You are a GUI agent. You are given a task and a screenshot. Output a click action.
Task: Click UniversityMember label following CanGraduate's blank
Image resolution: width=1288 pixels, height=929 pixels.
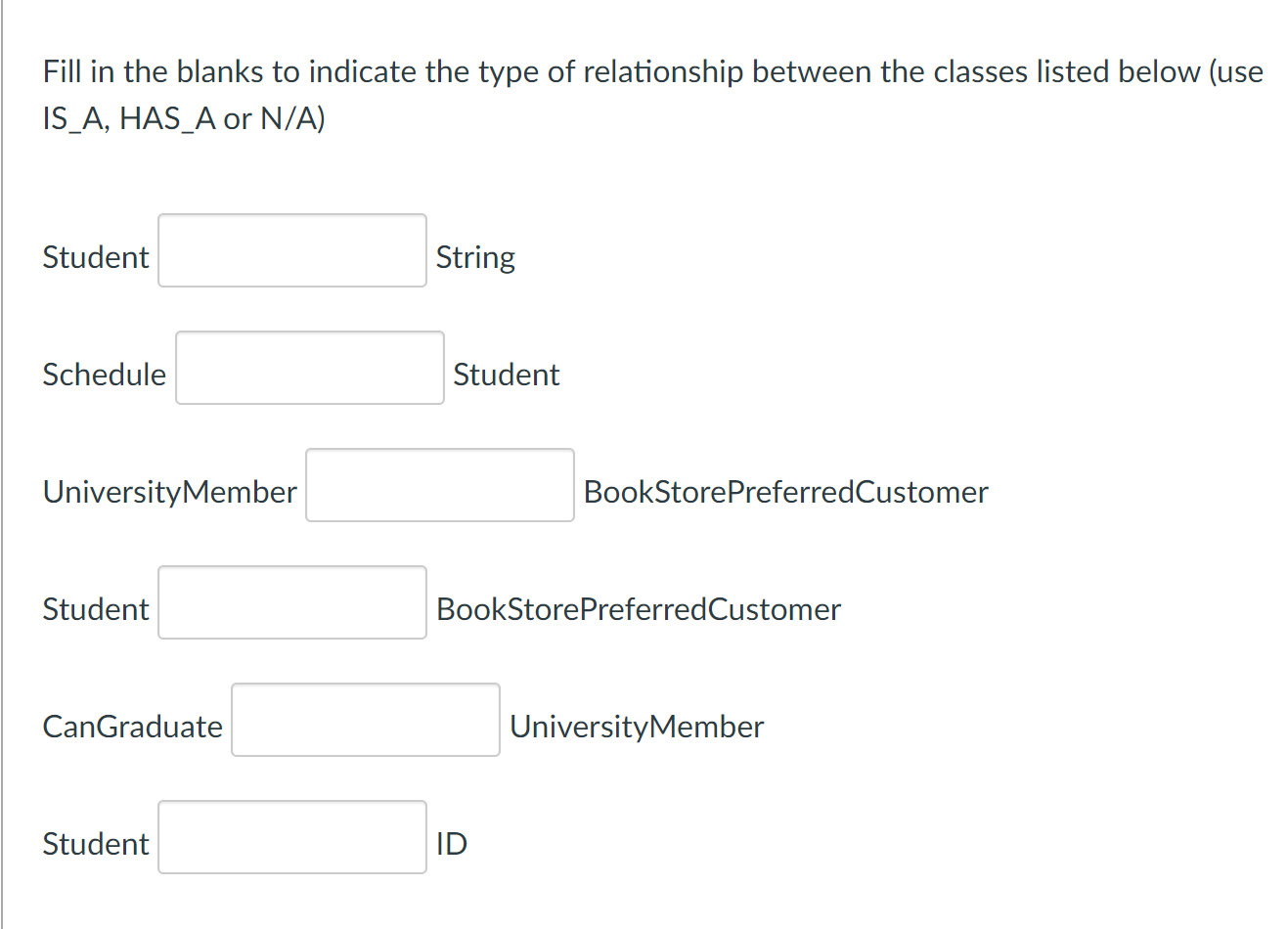(x=637, y=727)
